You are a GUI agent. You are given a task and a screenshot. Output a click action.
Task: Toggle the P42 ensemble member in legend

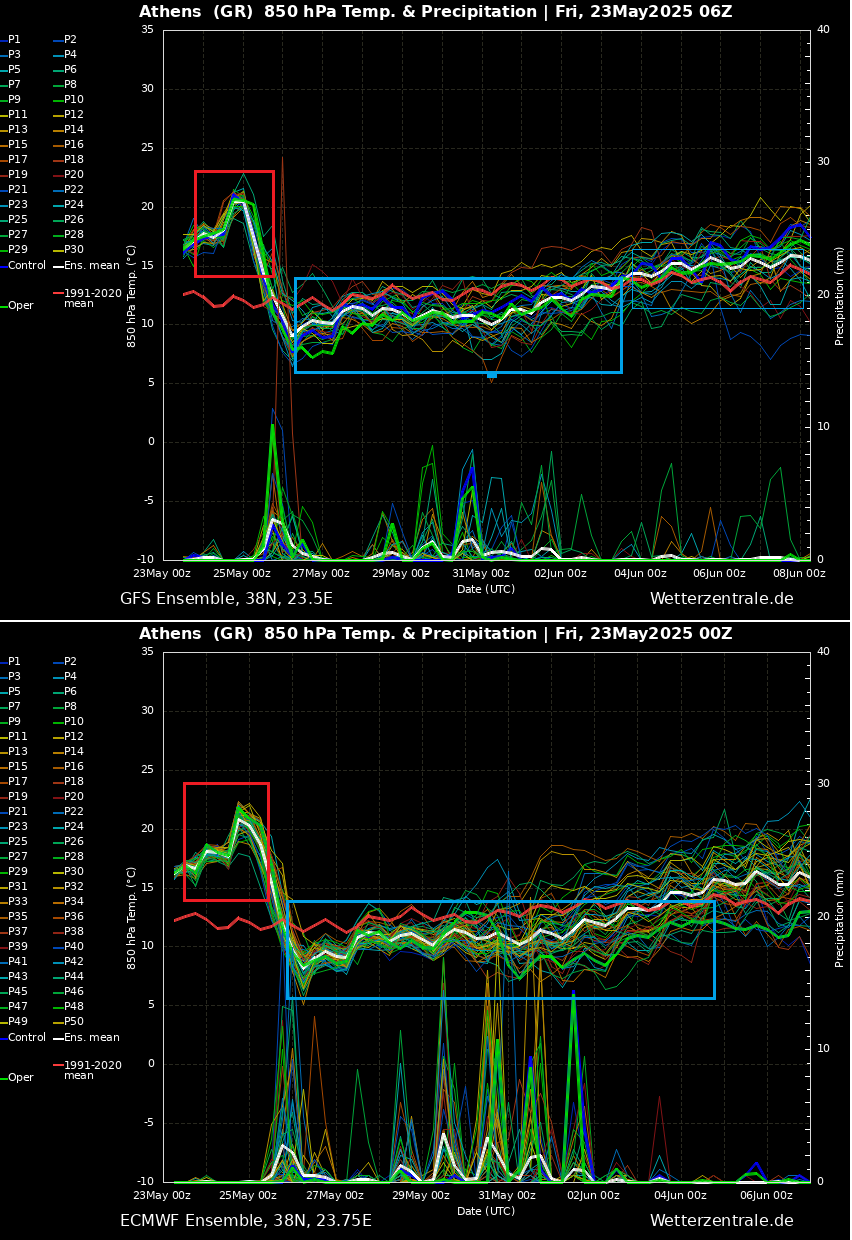click(74, 961)
